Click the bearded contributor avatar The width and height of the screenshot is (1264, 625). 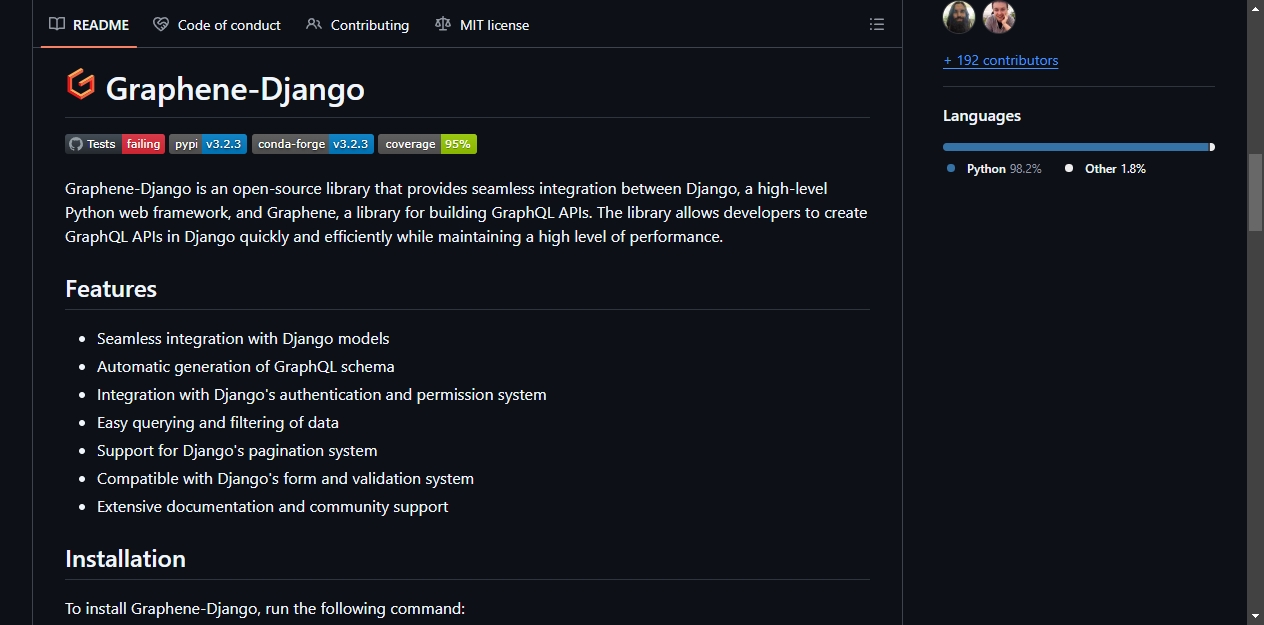[959, 16]
